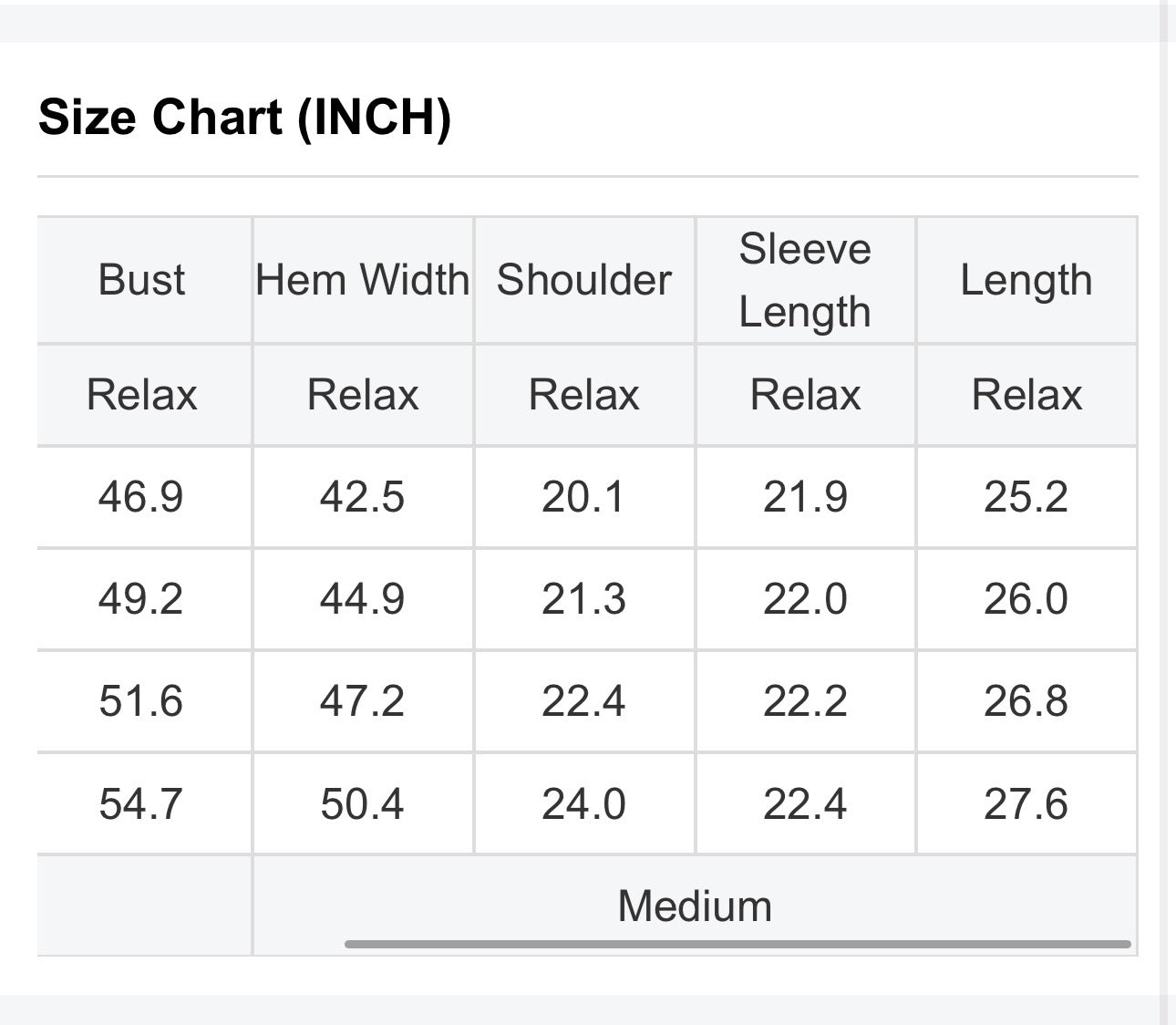This screenshot has width=1176, height=1025.
Task: Click the 46.9 bust value
Action: tap(141, 497)
